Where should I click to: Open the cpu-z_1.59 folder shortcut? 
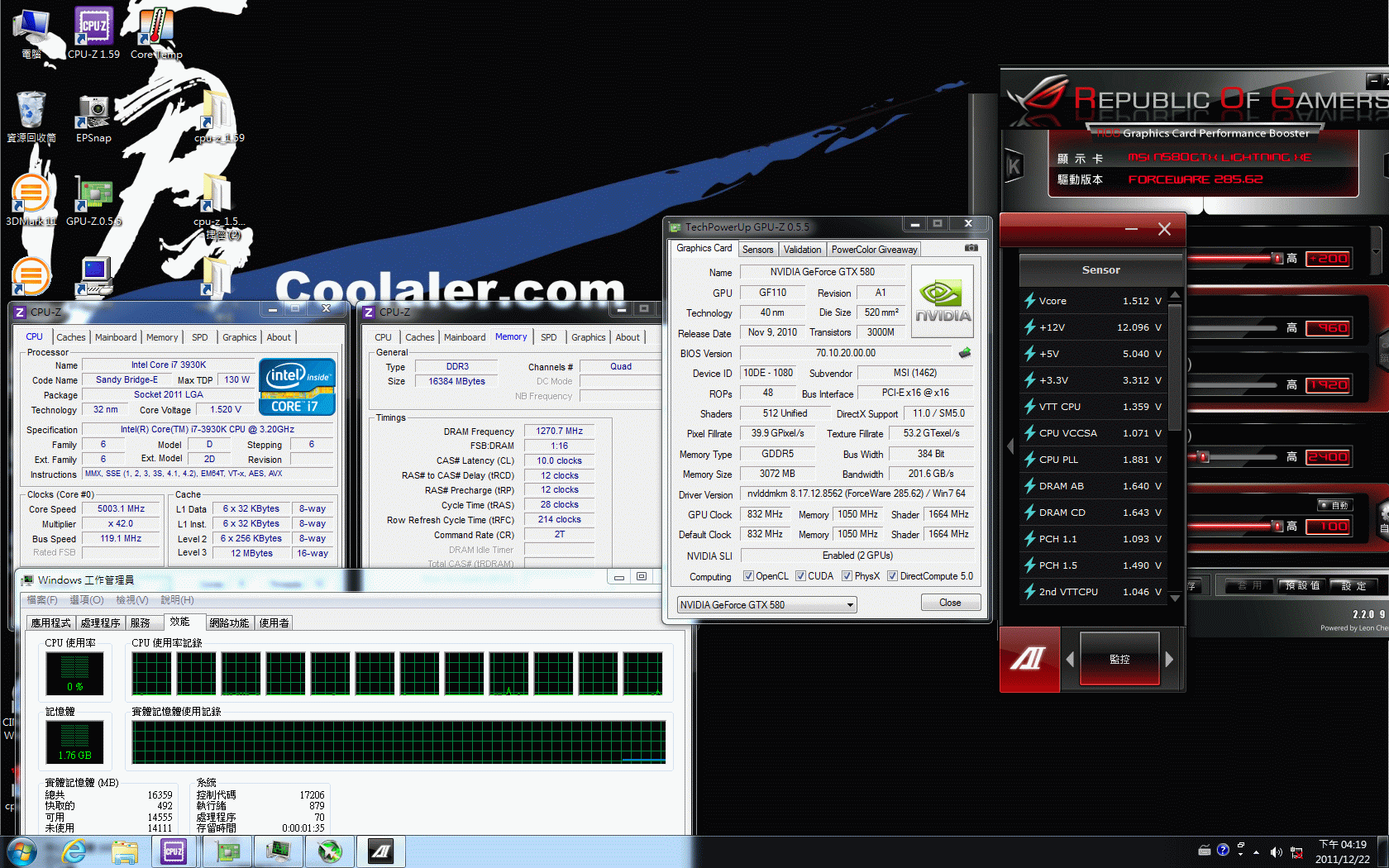coord(219,117)
